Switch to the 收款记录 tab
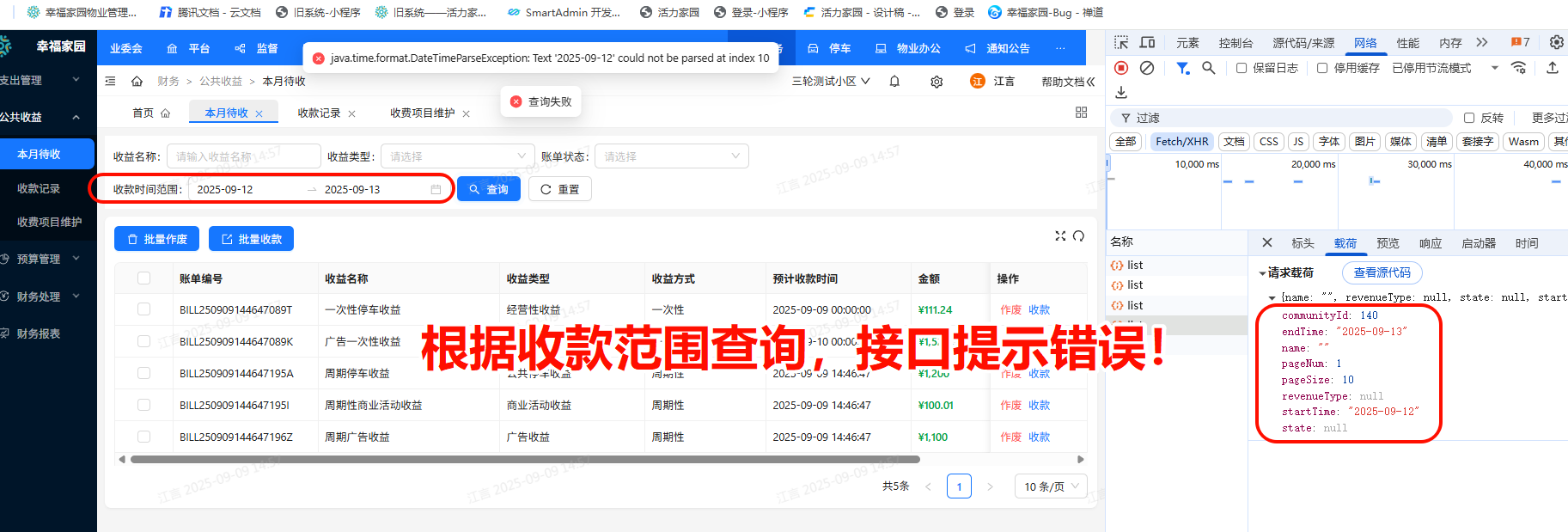 coord(319,113)
